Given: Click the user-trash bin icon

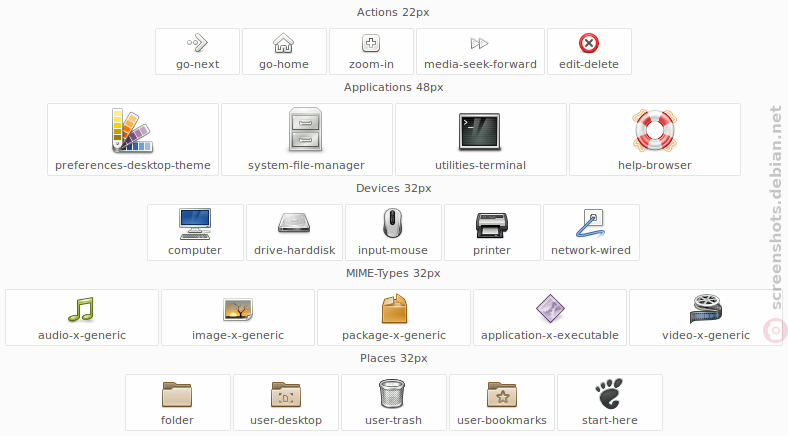Looking at the screenshot, I should point(392,393).
